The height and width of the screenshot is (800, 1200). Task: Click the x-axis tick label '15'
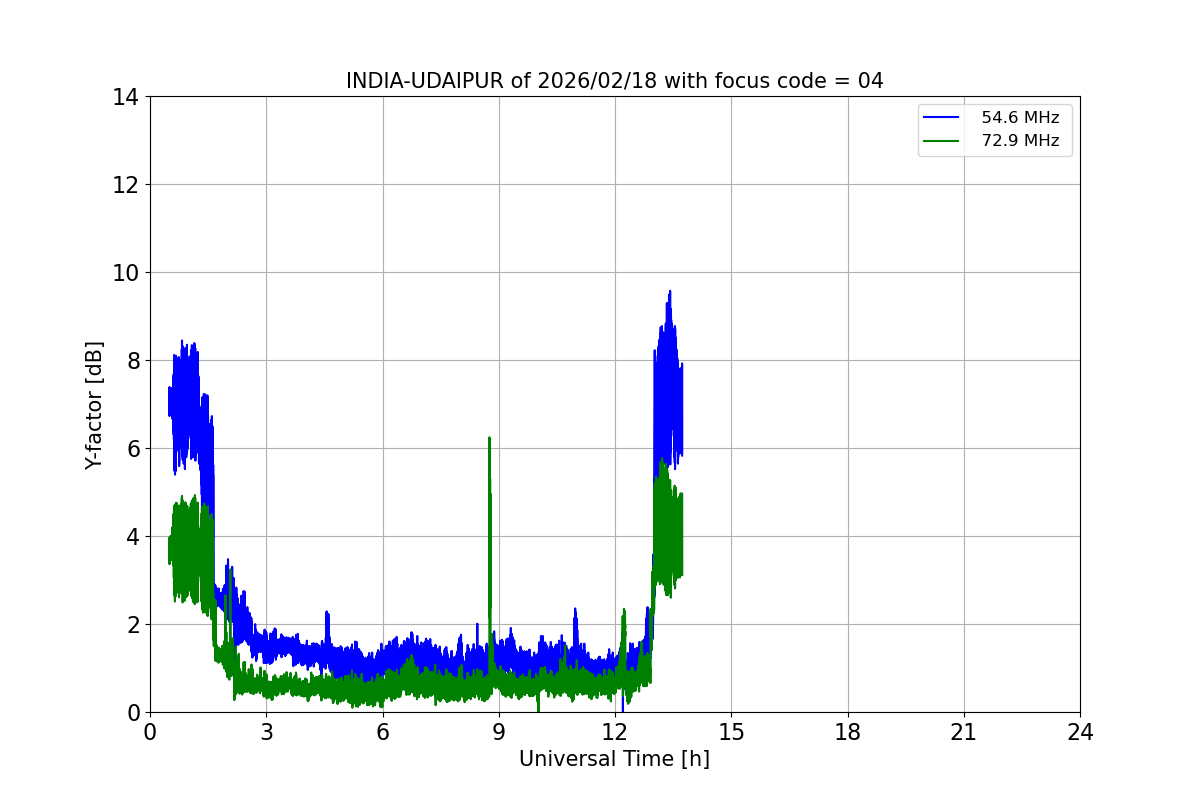[731, 732]
